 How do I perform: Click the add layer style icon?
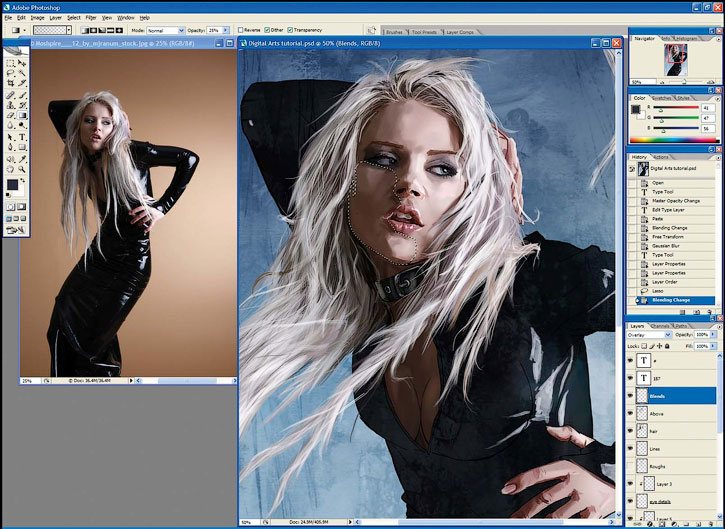(x=650, y=524)
